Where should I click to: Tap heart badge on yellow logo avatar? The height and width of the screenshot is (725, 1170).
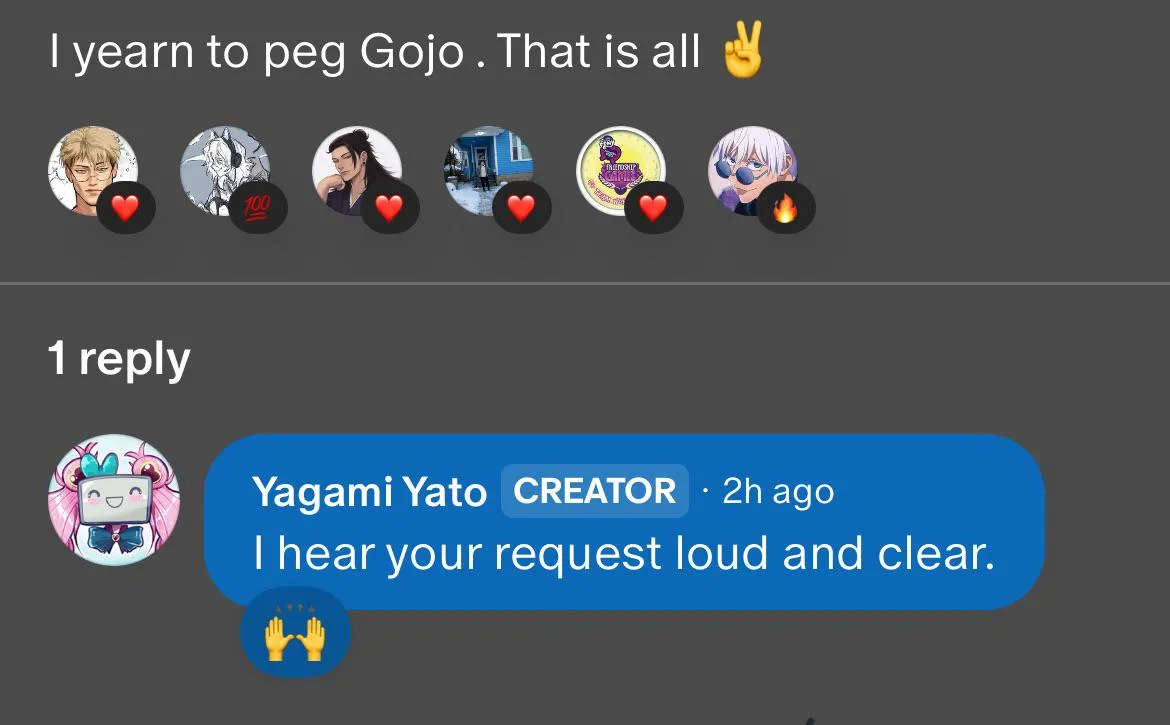[653, 209]
